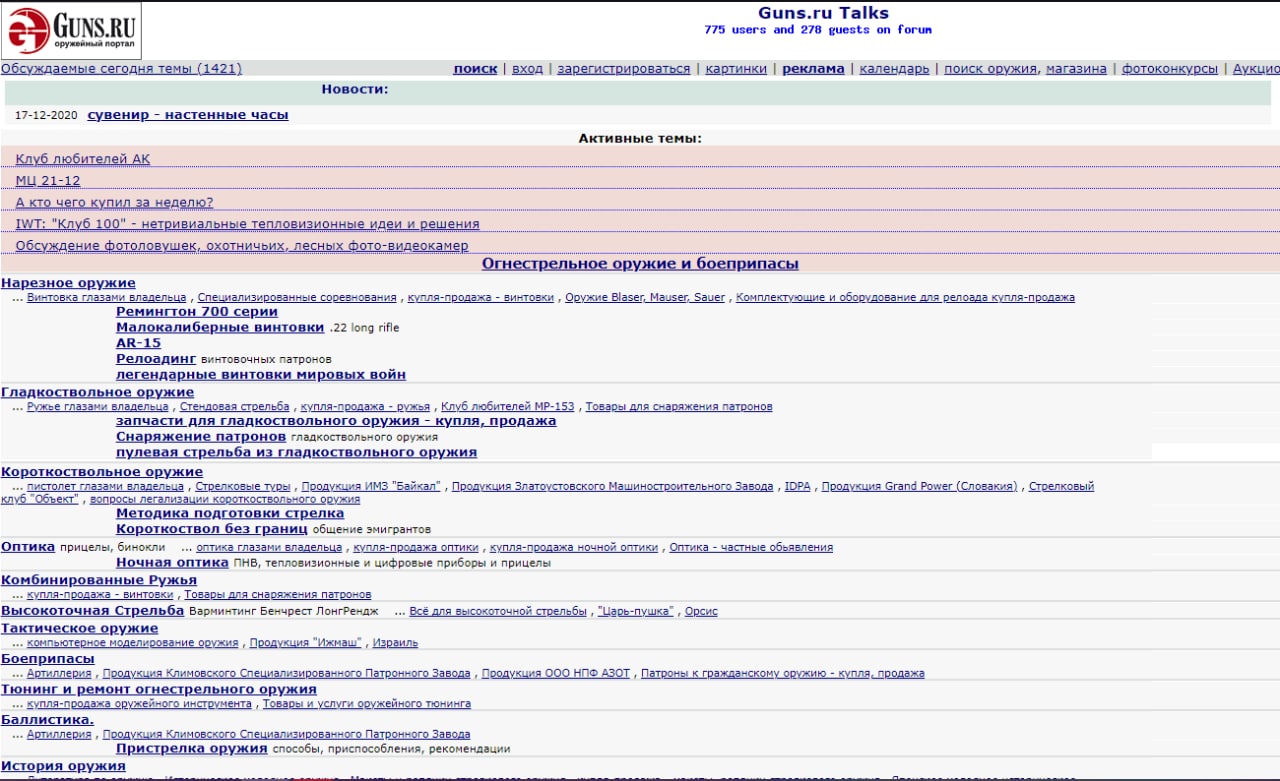1280x781 pixels.
Task: Open Малокалиберные винтовки forum
Action: [220, 327]
